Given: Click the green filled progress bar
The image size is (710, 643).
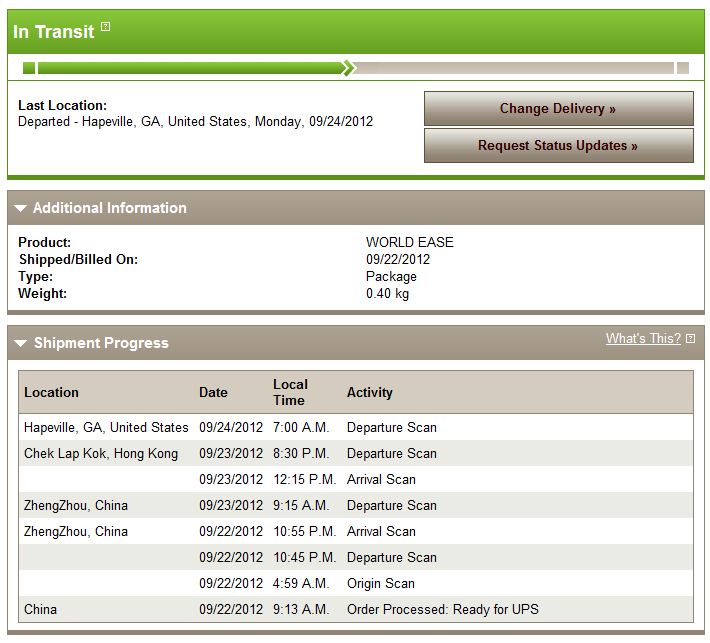Looking at the screenshot, I should click(x=190, y=68).
